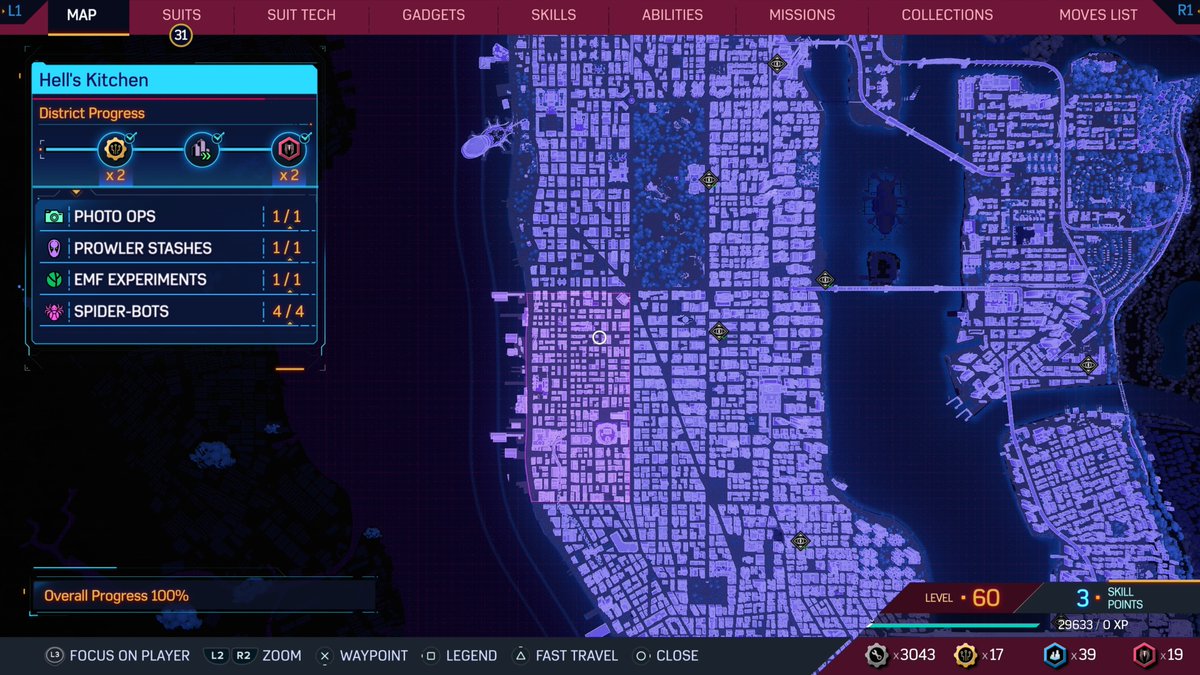This screenshot has height=675, width=1200.
Task: Click the SPIDER-BOTS label
Action: (x=122, y=312)
